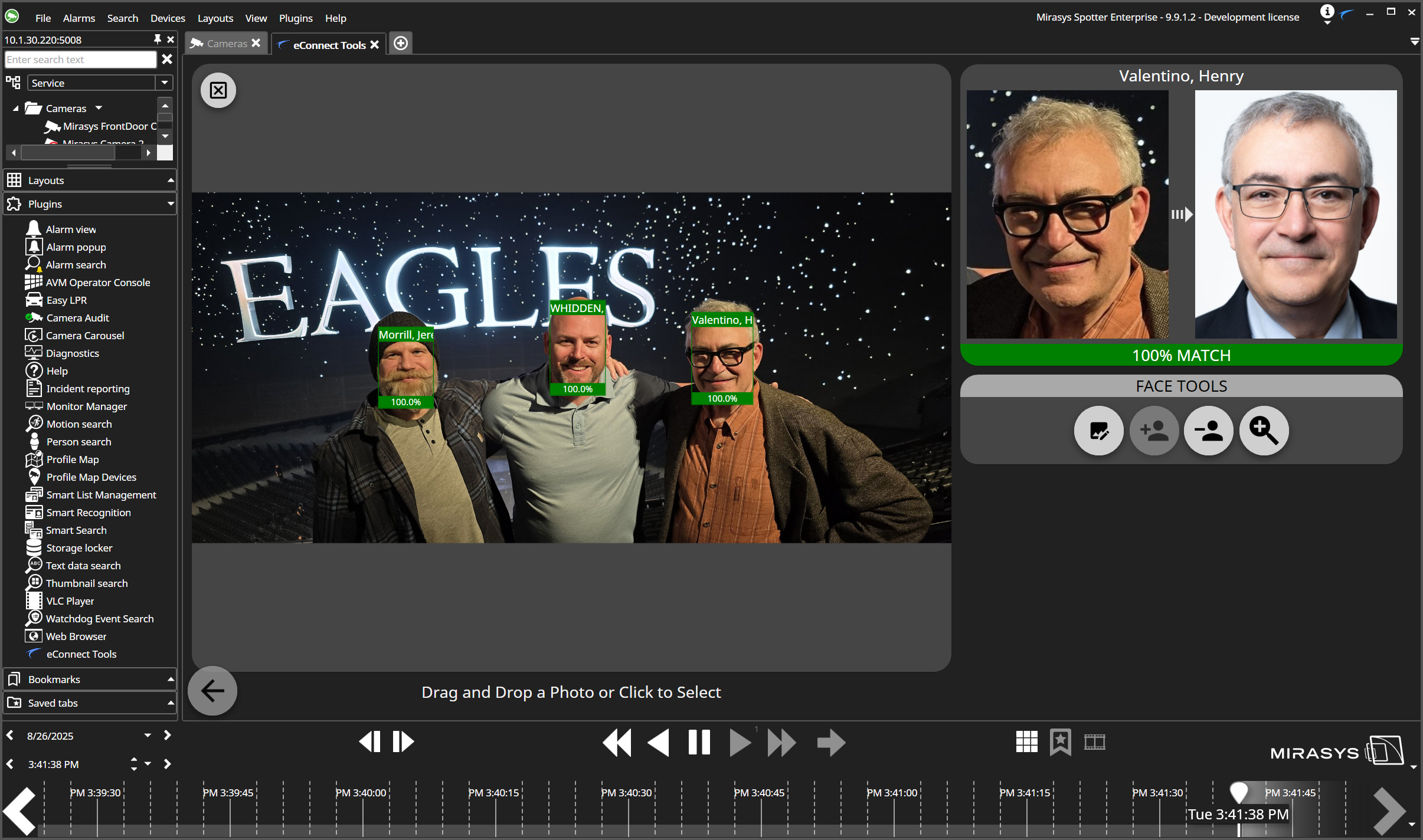Click the Enter search text field
Screen dimensions: 1423x840
pyautogui.click(x=80, y=60)
